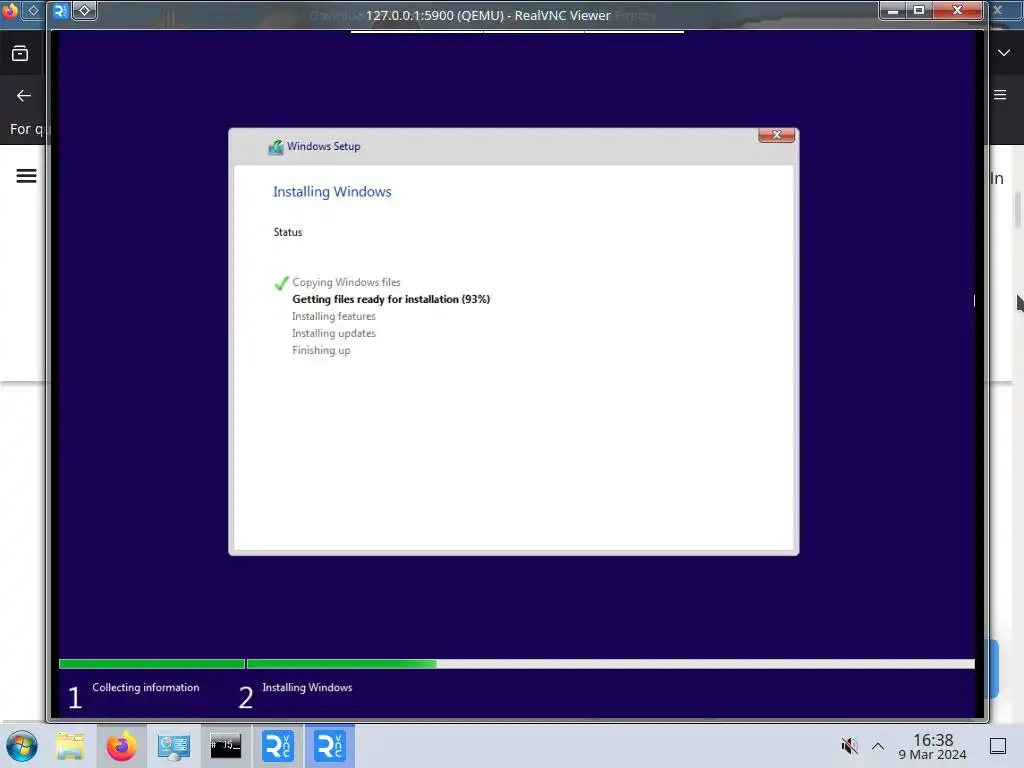Screen dimensions: 1024x768
Task: Open the Windows Start menu
Action: coord(22,746)
